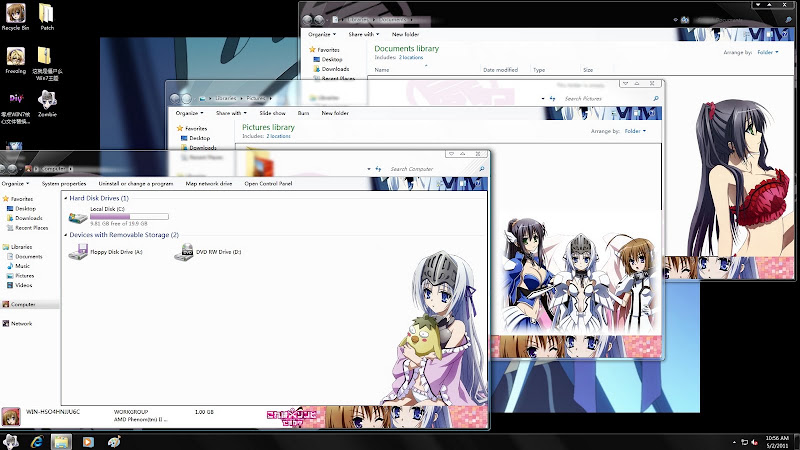Click System properties in Computer toolbar

click(x=64, y=183)
